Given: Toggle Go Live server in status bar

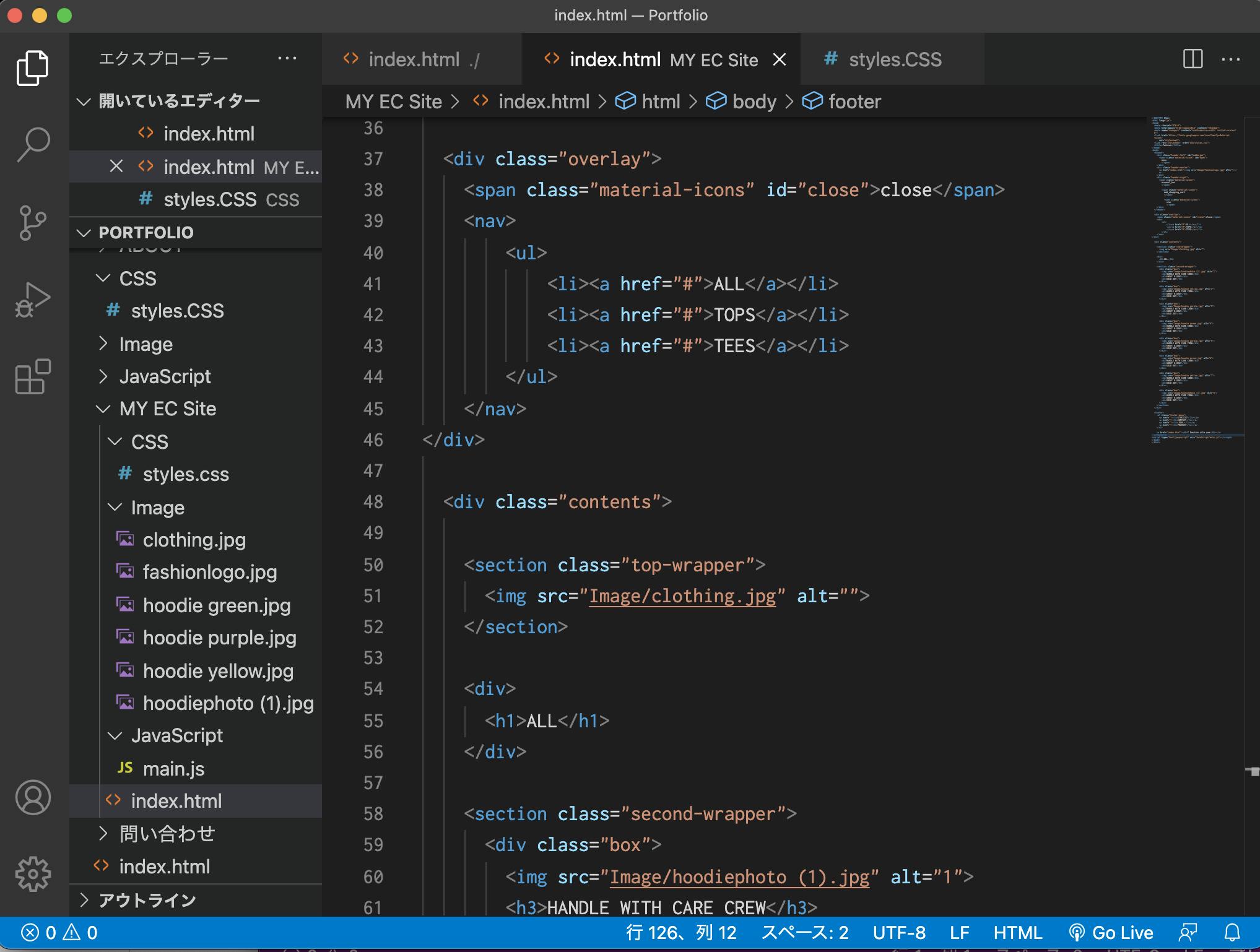Looking at the screenshot, I should [1111, 932].
